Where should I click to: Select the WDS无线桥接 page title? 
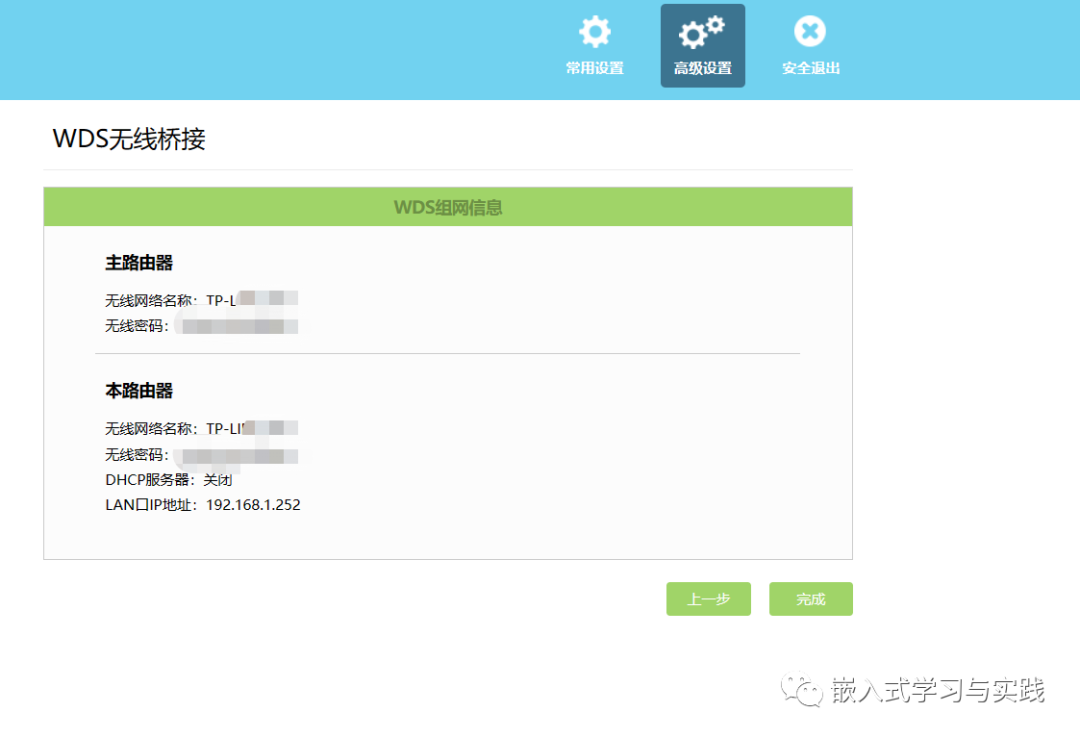click(x=129, y=139)
